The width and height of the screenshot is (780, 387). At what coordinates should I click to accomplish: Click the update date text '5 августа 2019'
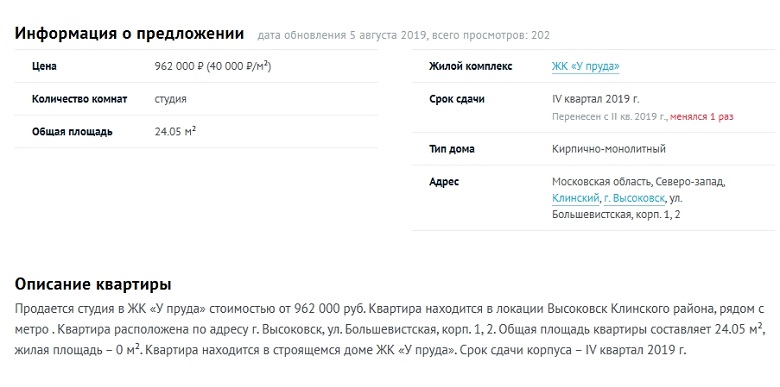(388, 35)
